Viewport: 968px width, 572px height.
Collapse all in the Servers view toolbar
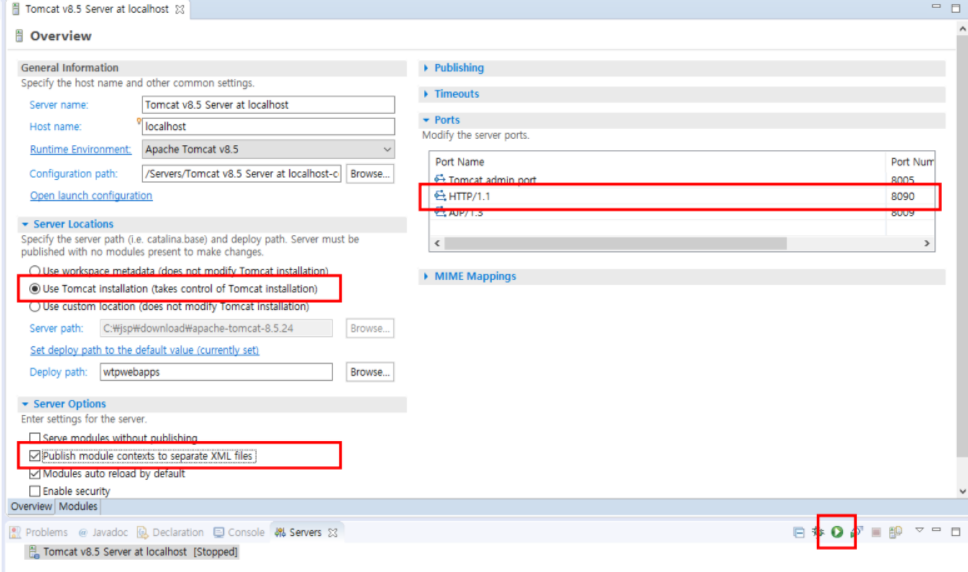[798, 532]
